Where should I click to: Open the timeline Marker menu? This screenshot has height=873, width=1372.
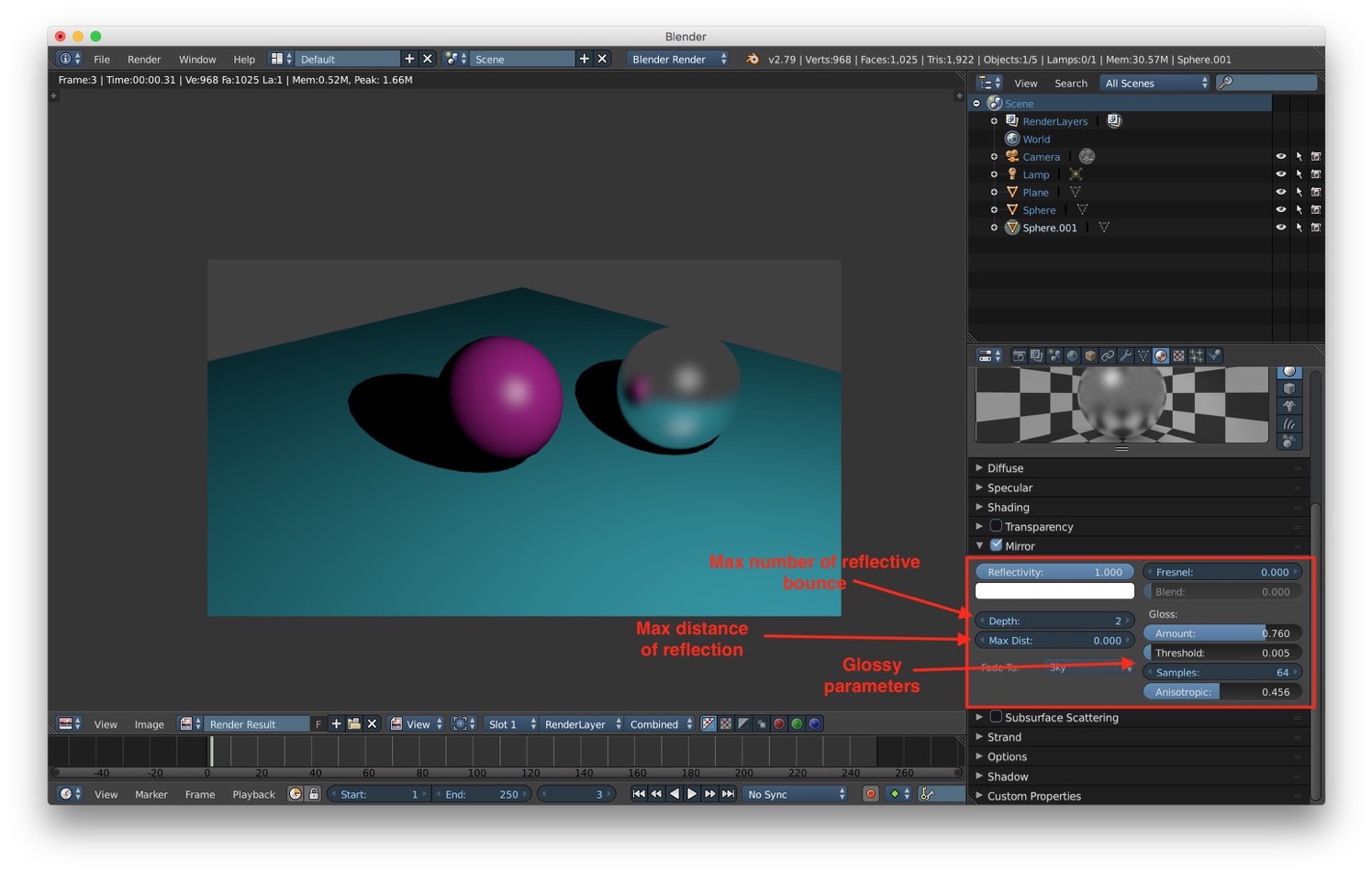coord(151,794)
